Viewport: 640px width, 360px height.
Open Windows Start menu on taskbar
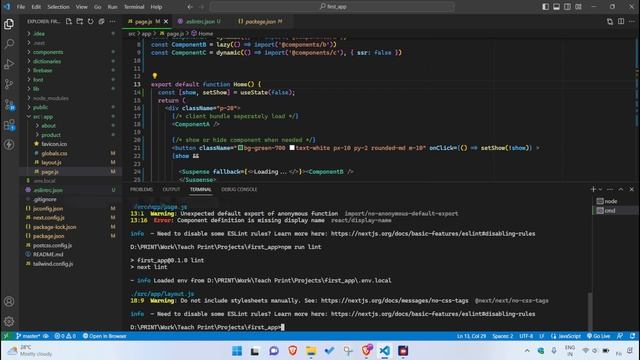(237, 351)
